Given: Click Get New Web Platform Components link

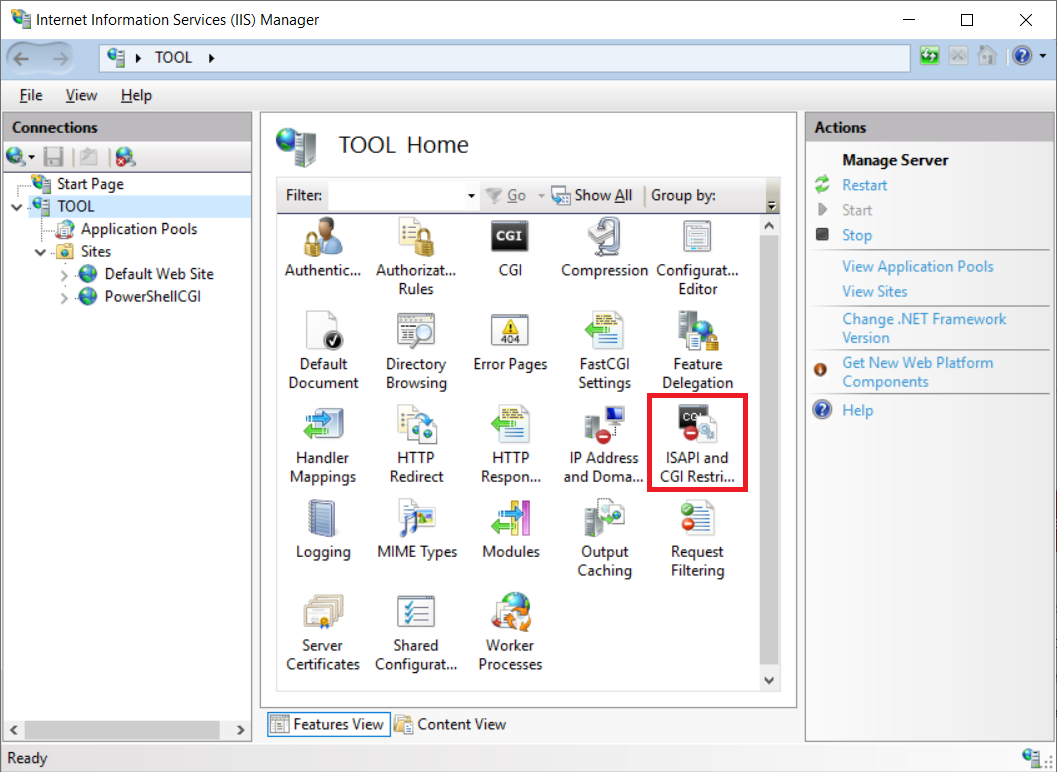Looking at the screenshot, I should [x=917, y=372].
